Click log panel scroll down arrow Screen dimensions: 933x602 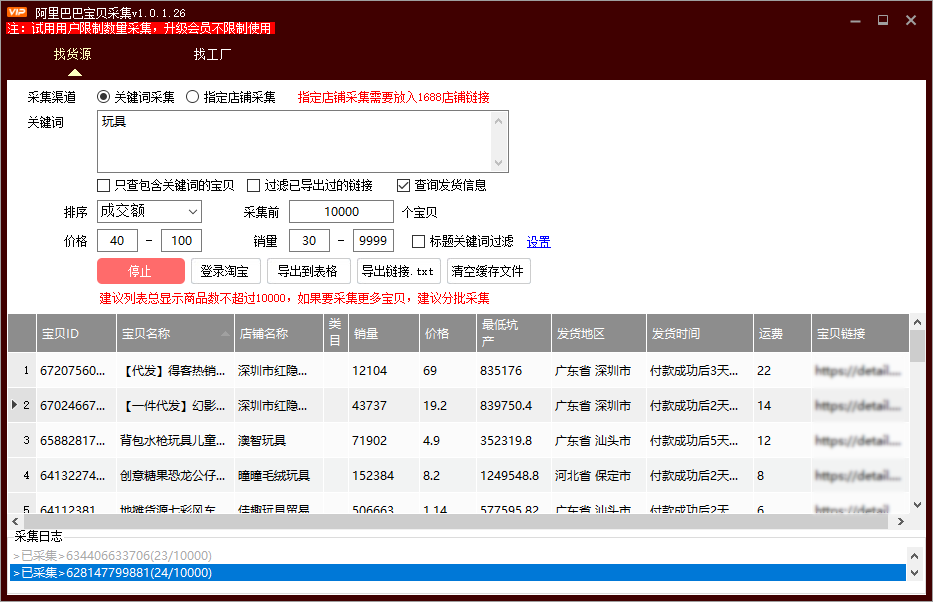coord(915,573)
